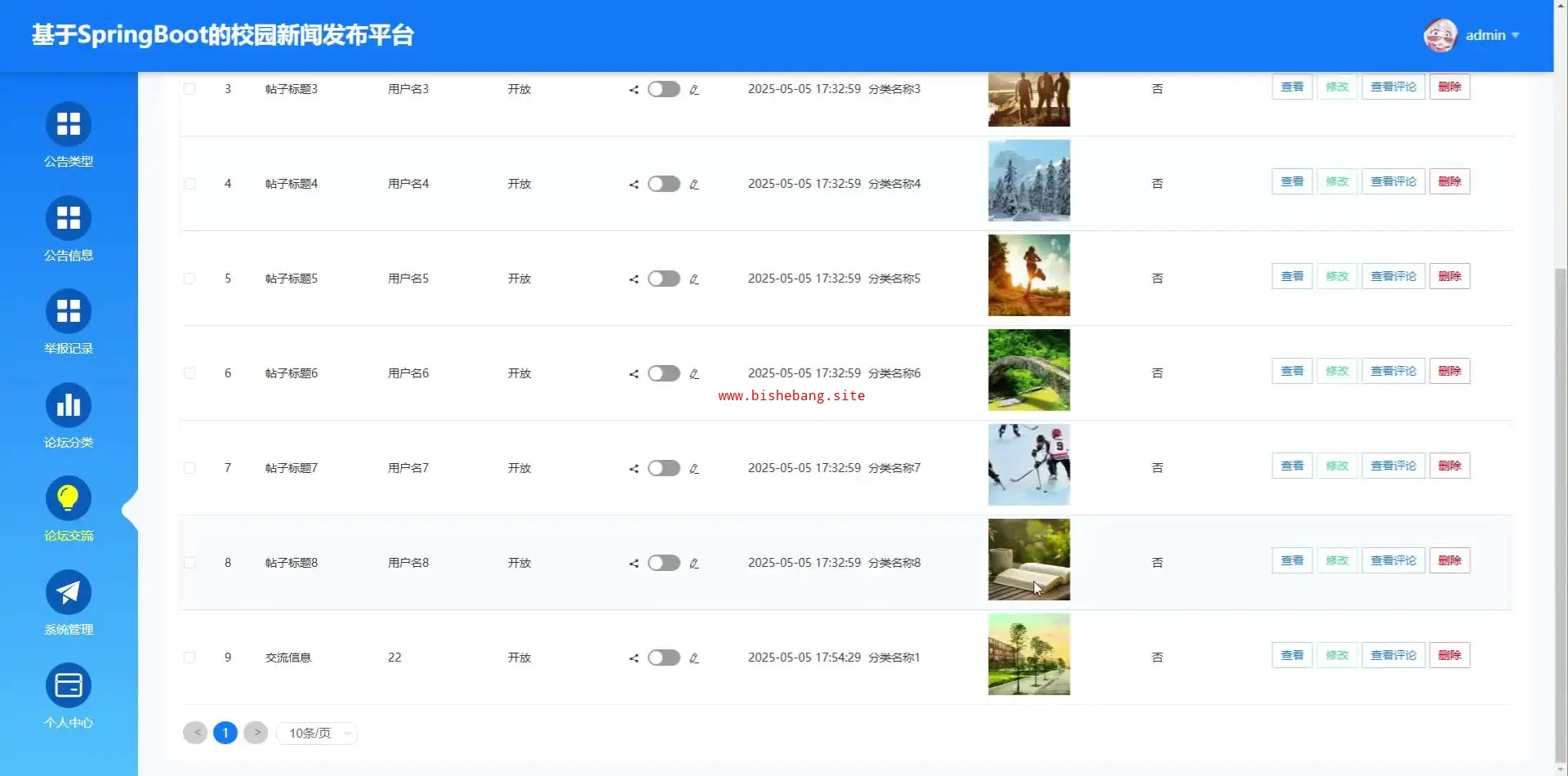Open 系统管理 paper plane icon
Image resolution: width=1568 pixels, height=776 pixels.
point(69,592)
